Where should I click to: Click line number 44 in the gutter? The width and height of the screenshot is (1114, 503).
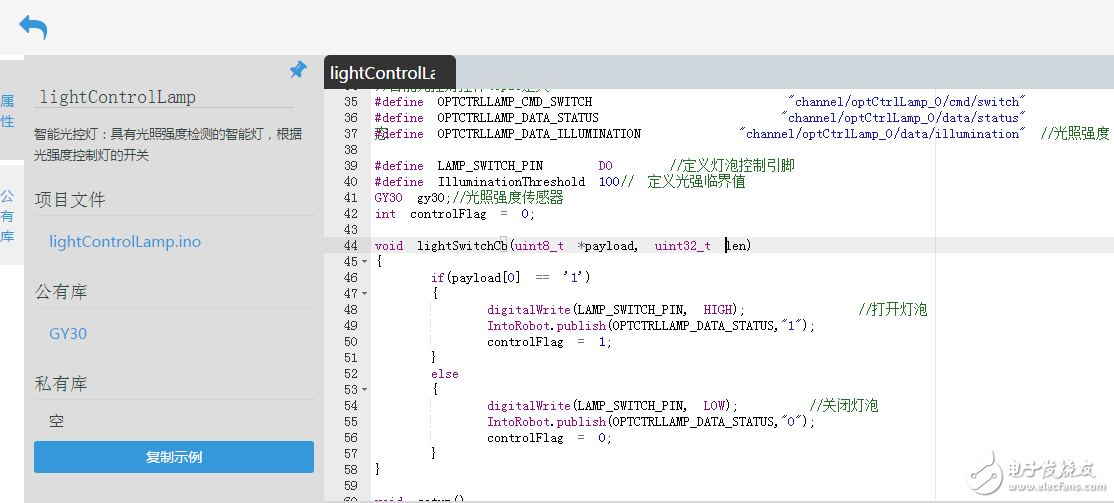pyautogui.click(x=349, y=246)
